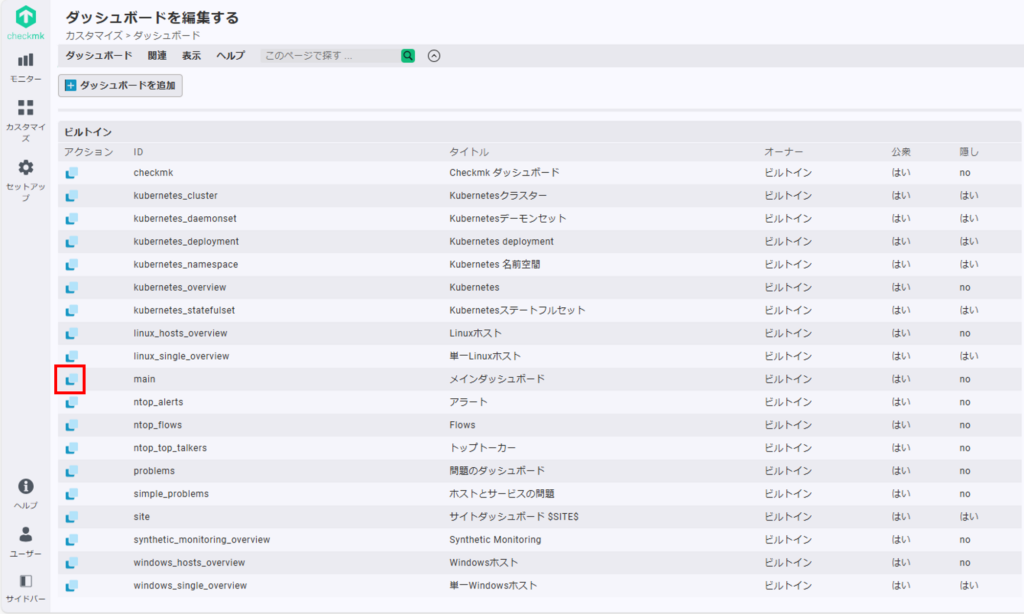
Task: Click the Flows title cell
Action: [462, 425]
